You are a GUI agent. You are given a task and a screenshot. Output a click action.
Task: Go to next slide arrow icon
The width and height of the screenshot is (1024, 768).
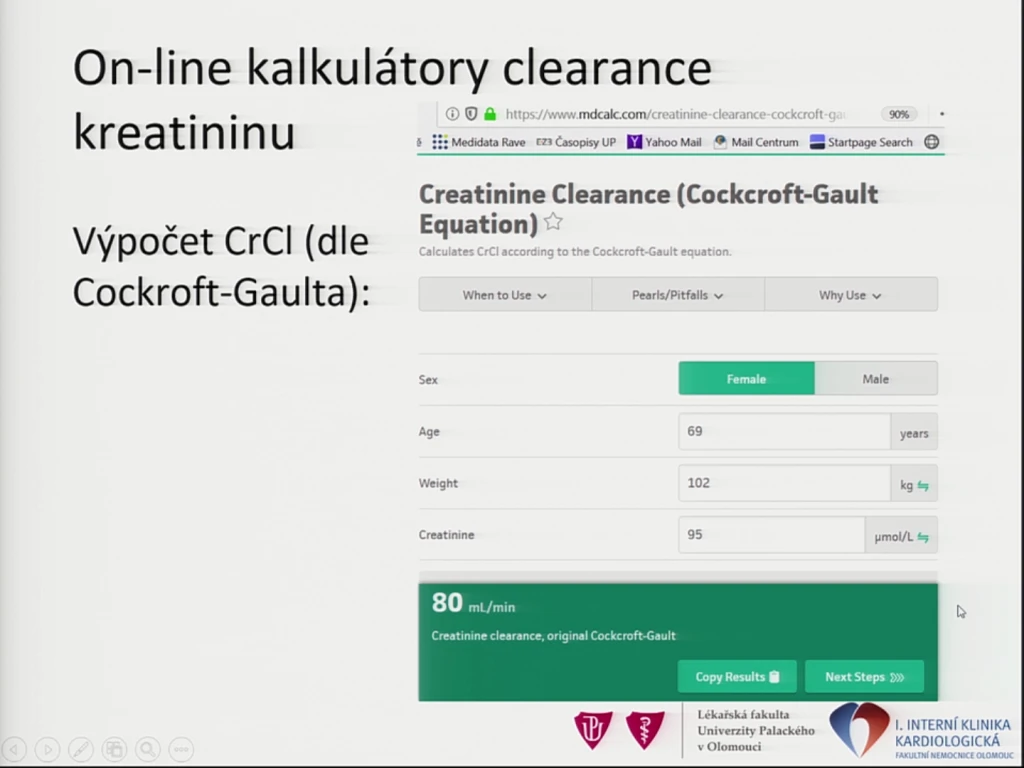(48, 749)
